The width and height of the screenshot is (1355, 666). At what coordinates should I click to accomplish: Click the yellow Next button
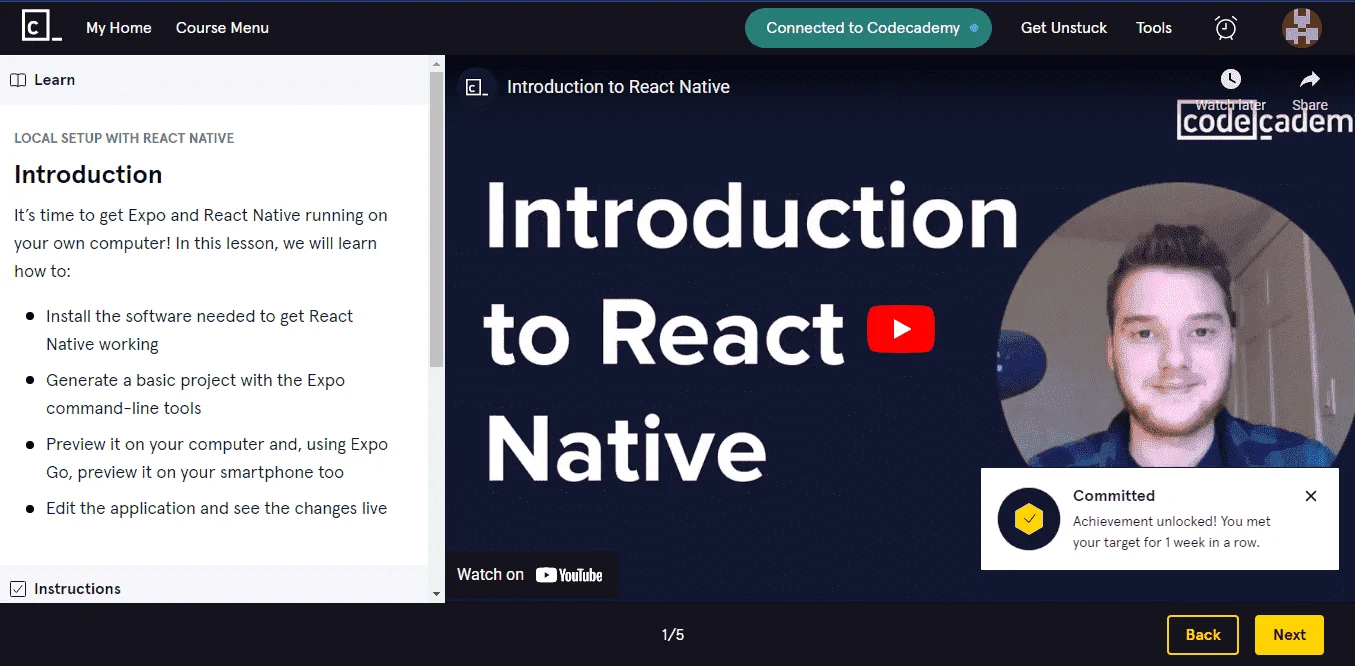[x=1289, y=635]
